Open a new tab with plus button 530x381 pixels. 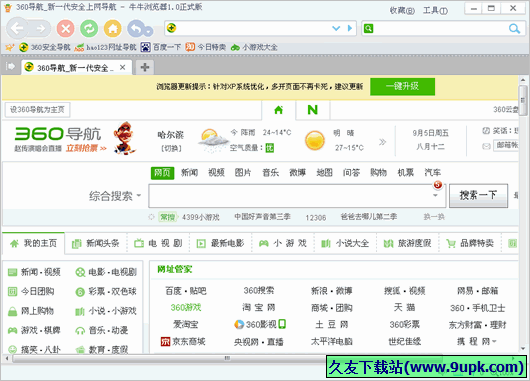pos(145,67)
